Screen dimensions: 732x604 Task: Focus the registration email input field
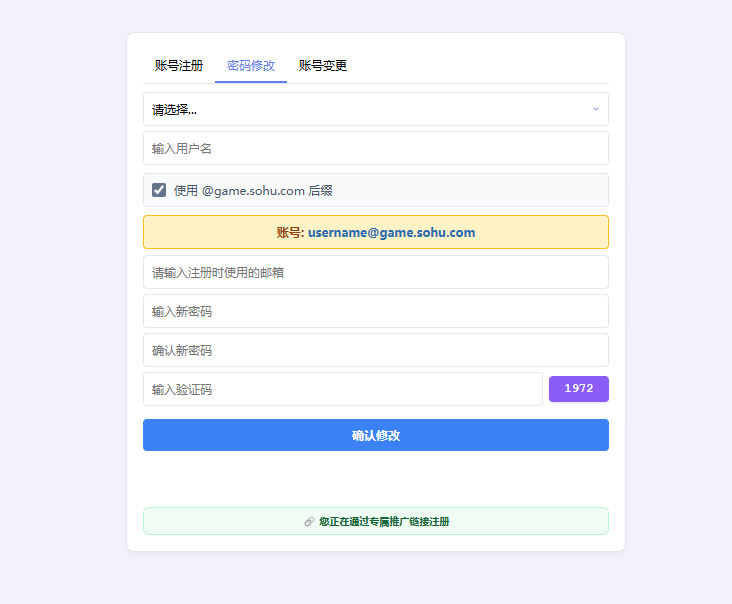[x=375, y=272]
